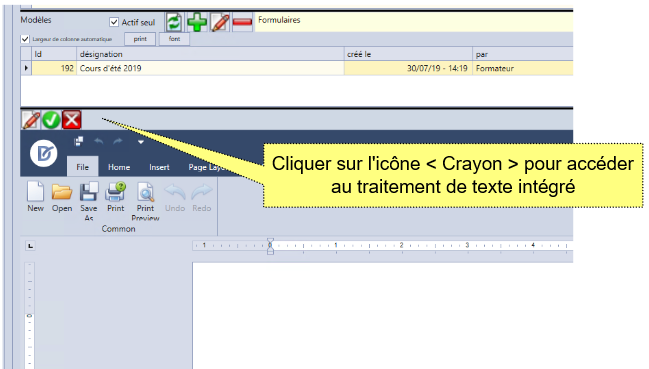Click the print button
Viewport: 649px width, 369px height.
pyautogui.click(x=140, y=39)
